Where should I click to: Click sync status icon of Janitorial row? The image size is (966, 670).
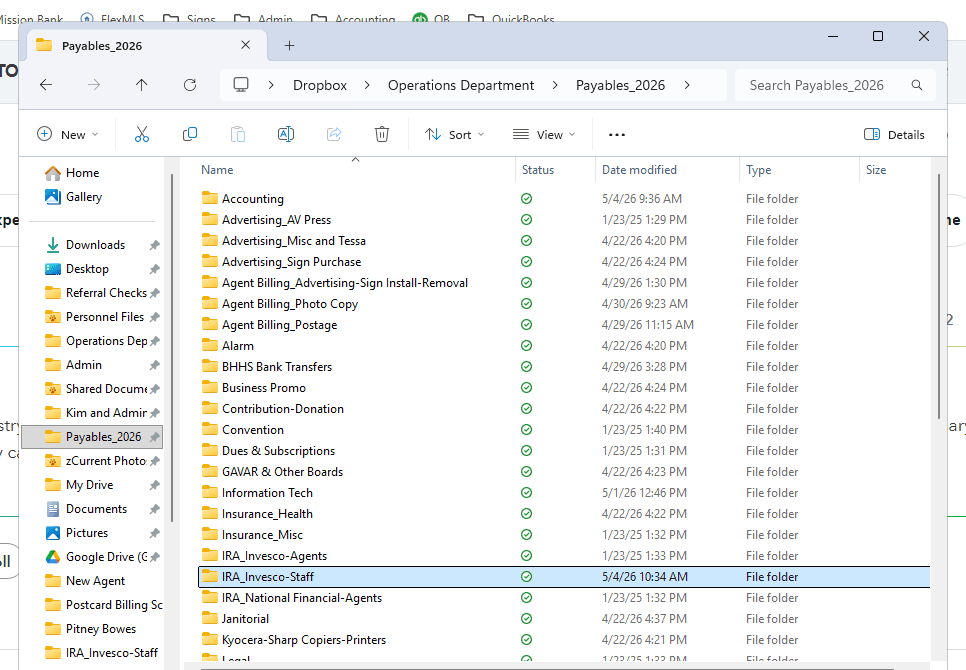(x=526, y=618)
